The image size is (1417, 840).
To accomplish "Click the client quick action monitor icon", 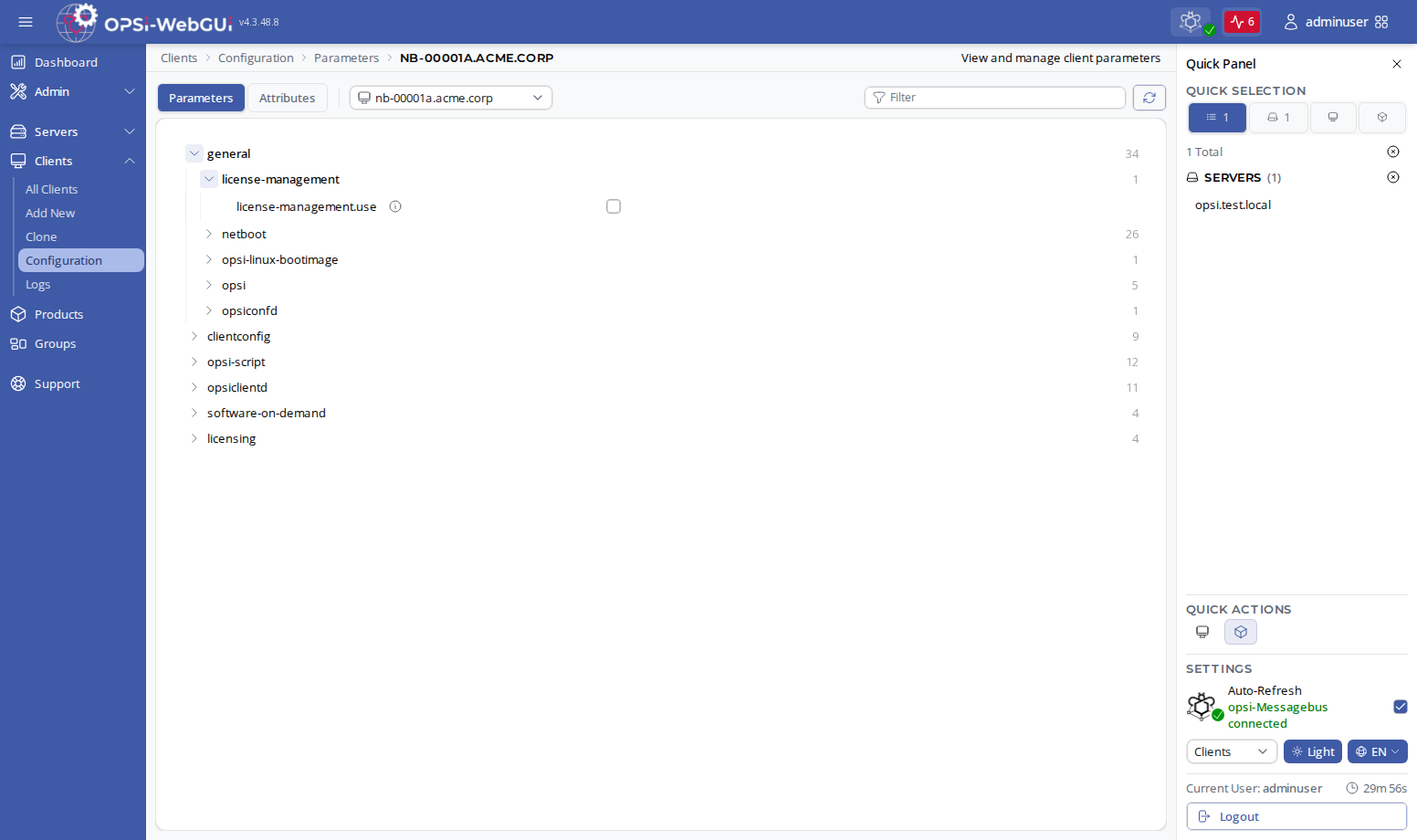I will 1202,632.
